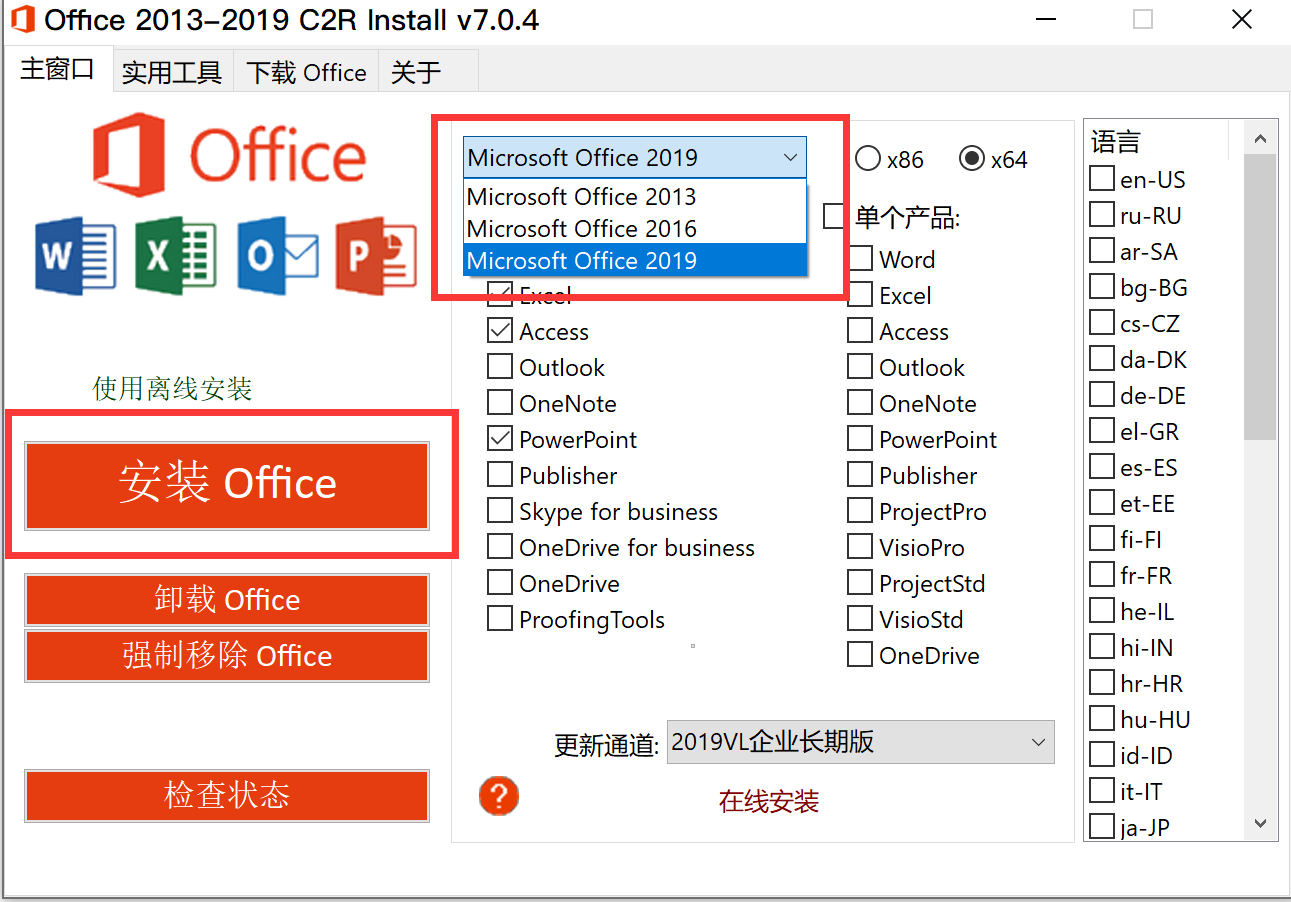The height and width of the screenshot is (902, 1291).
Task: Enable the it-IT language checkbox
Action: [1102, 791]
